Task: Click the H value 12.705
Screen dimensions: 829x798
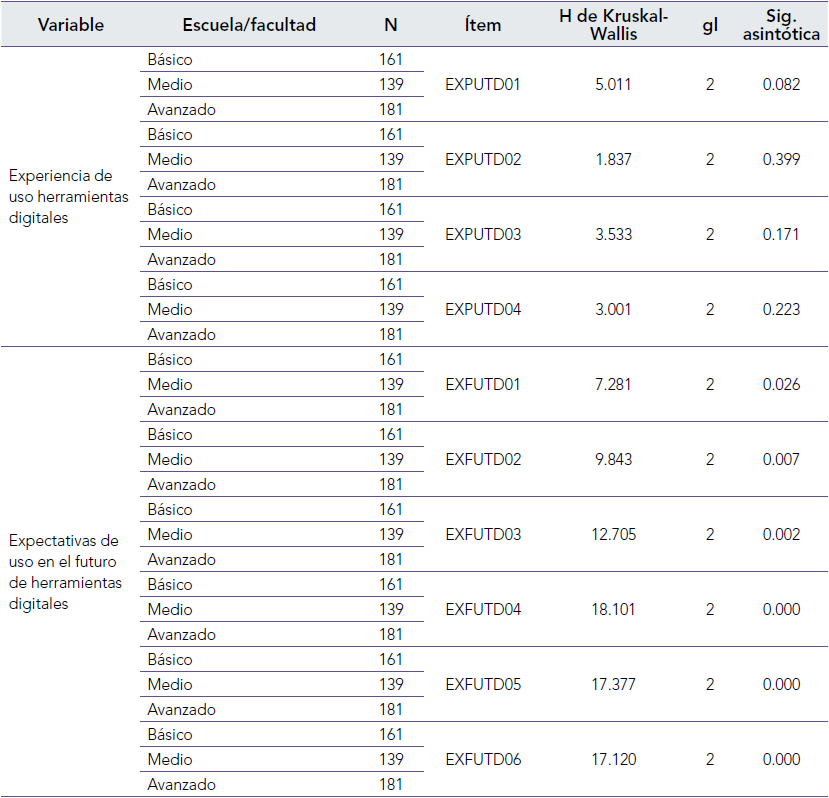Action: click(x=613, y=535)
